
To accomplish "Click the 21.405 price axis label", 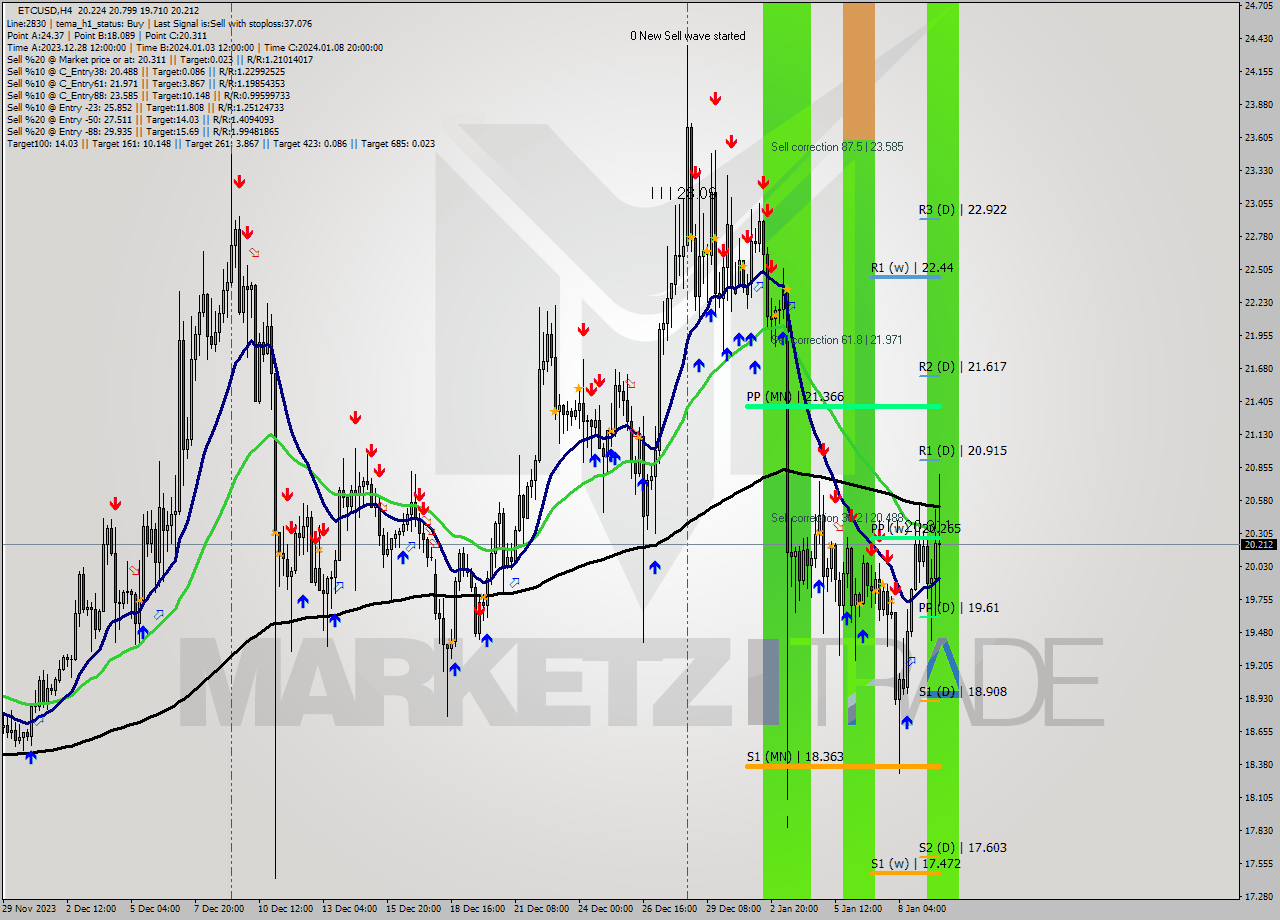I will point(1258,401).
